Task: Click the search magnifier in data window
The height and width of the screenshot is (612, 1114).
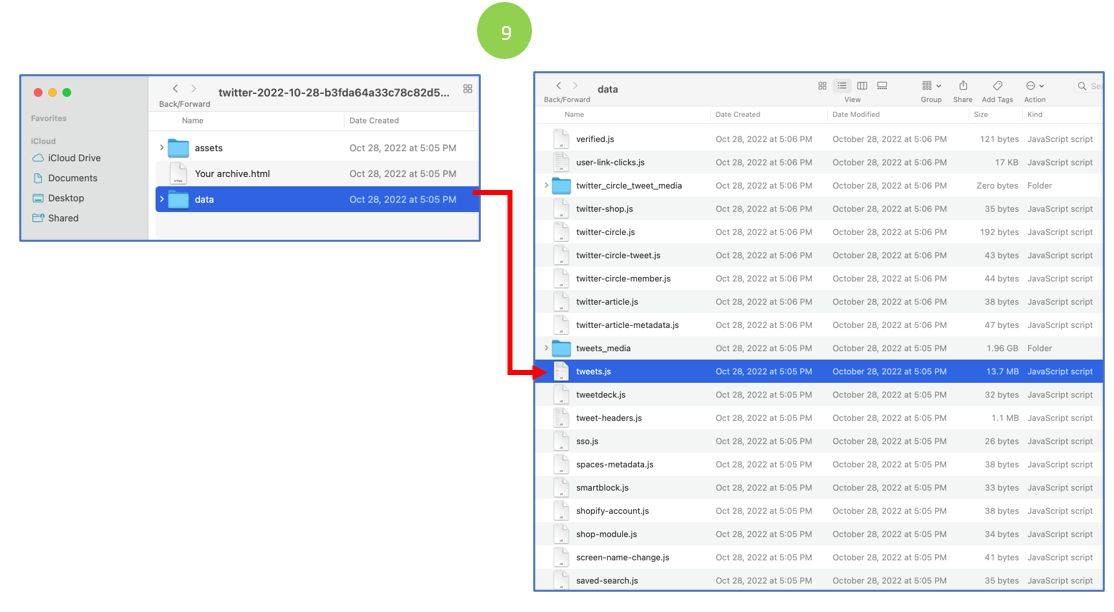Action: tap(1081, 86)
